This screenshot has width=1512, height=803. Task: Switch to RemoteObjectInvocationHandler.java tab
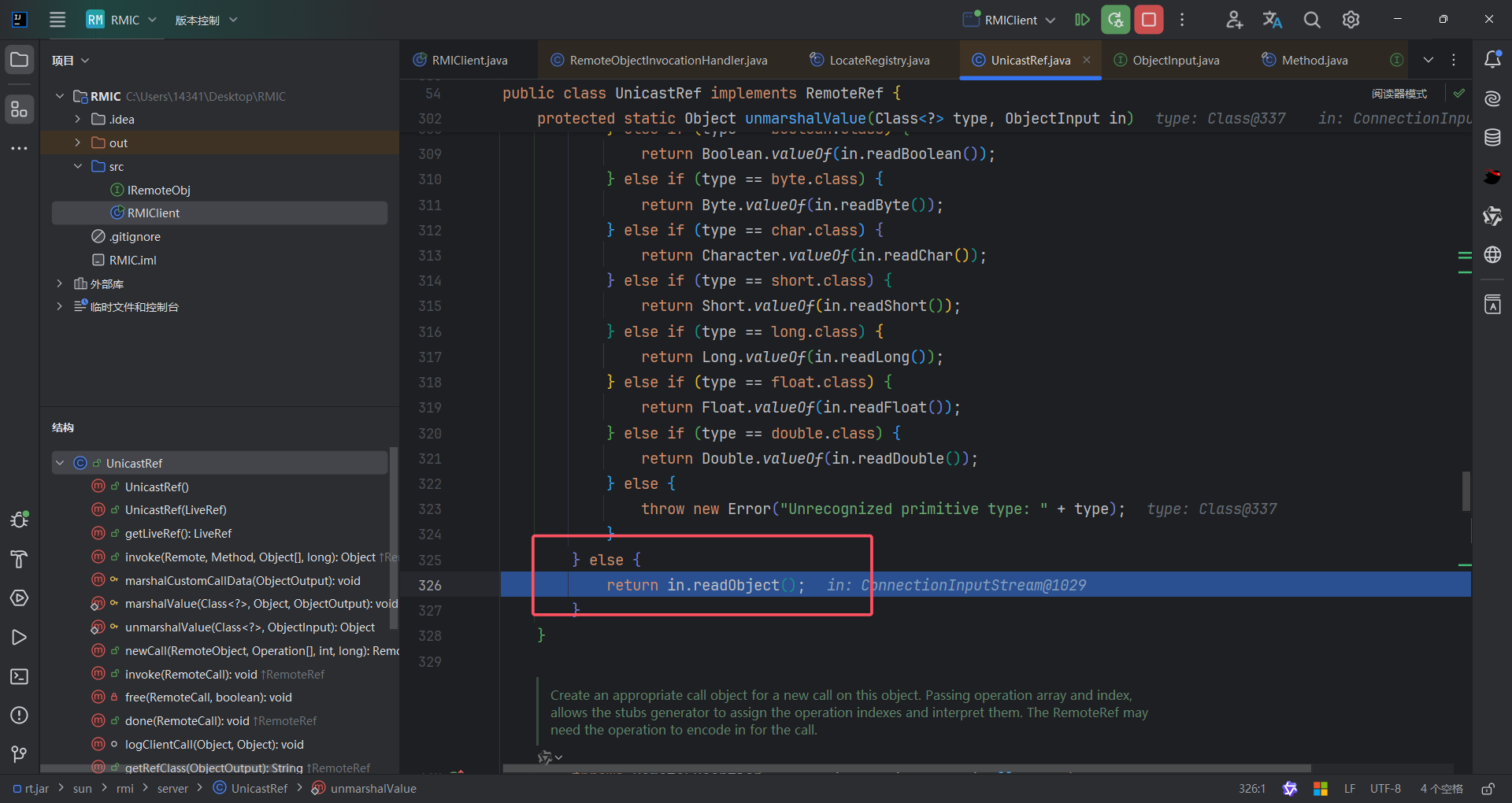(659, 60)
